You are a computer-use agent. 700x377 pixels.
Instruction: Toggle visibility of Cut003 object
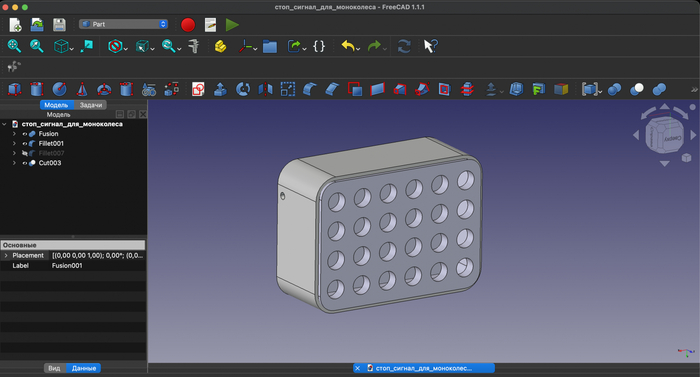point(25,163)
